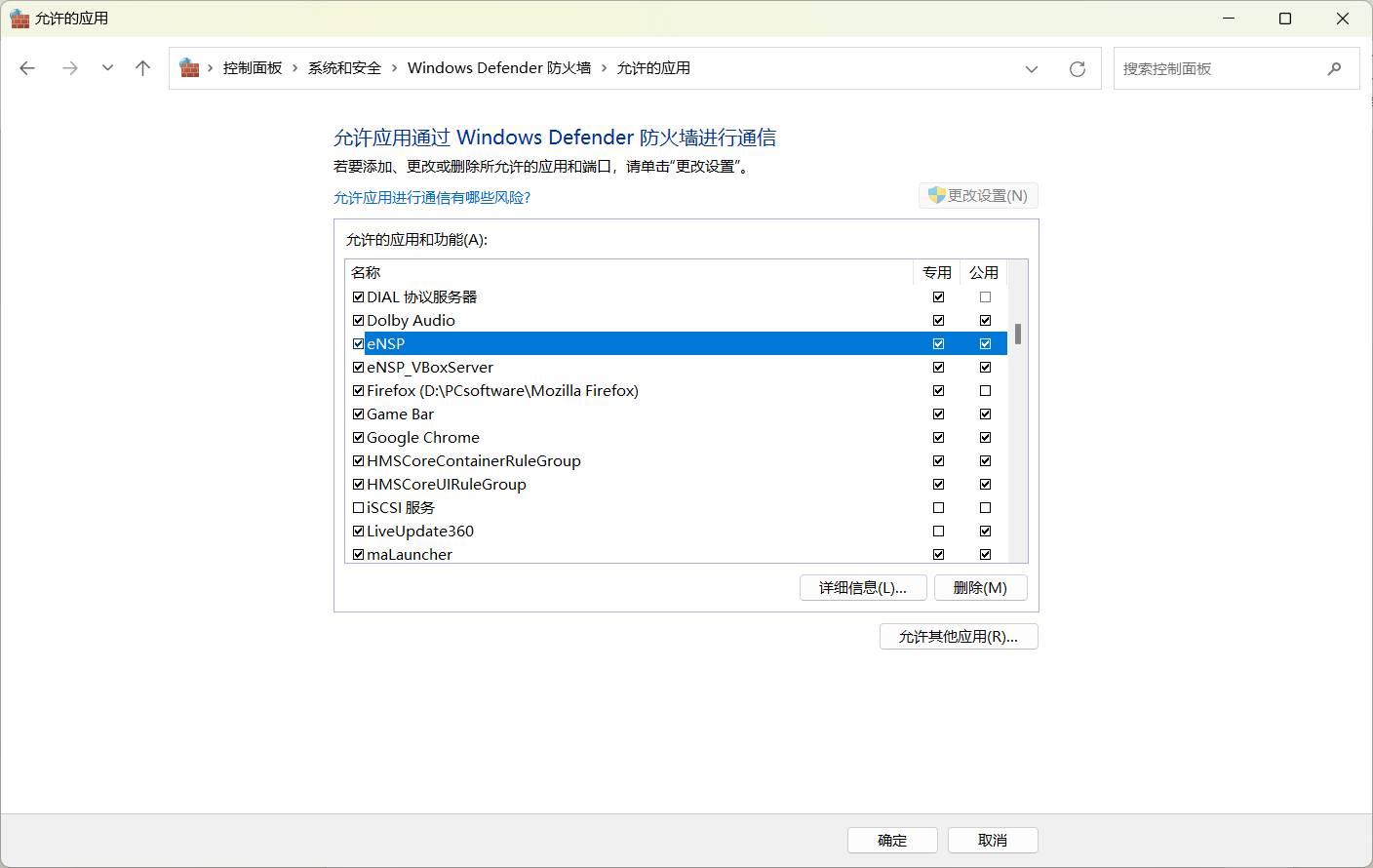
Task: Toggle 公用 checkbox for HMSCoreUIRuleGroup
Action: [x=985, y=485]
